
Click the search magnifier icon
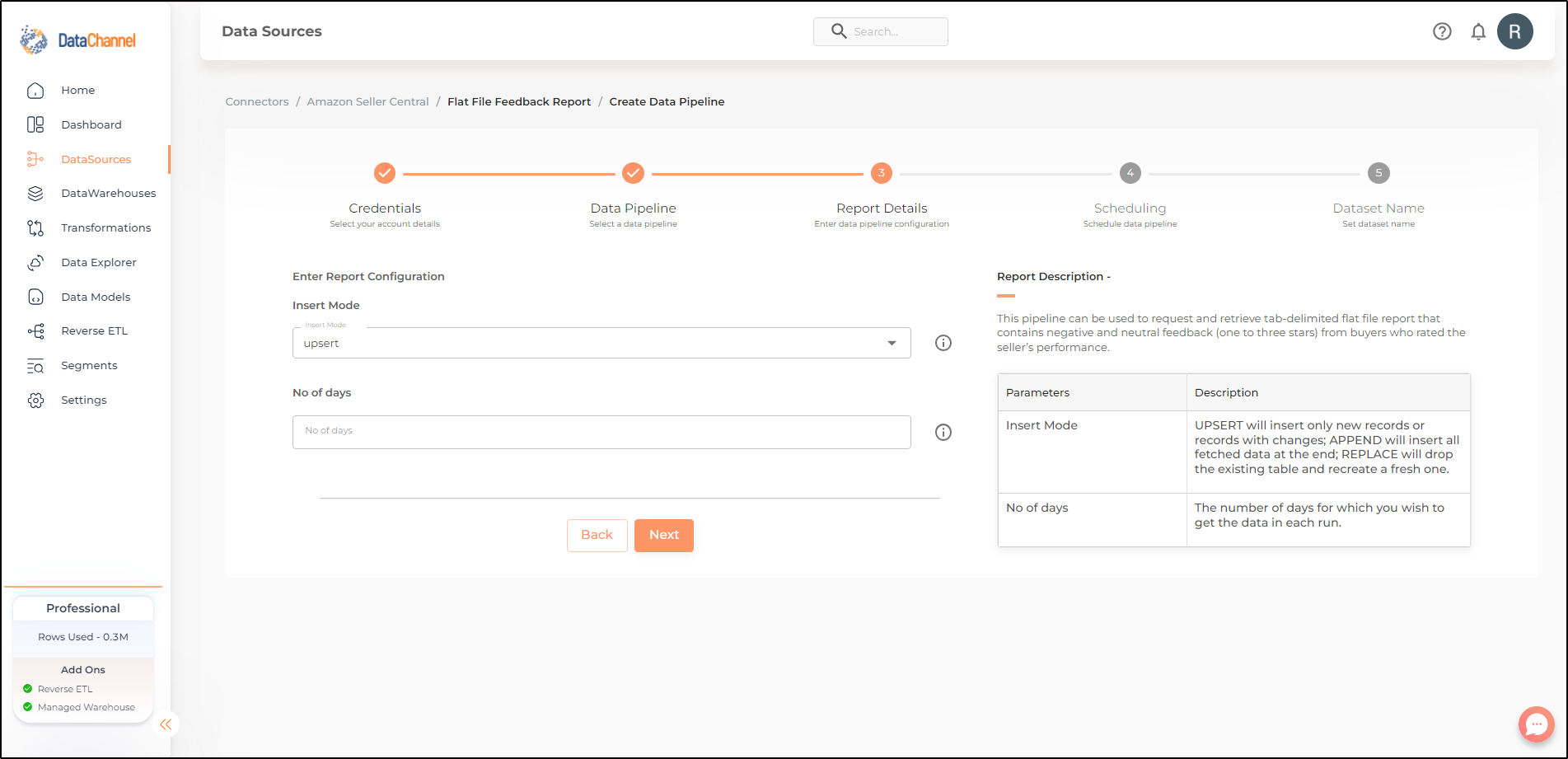pos(839,31)
